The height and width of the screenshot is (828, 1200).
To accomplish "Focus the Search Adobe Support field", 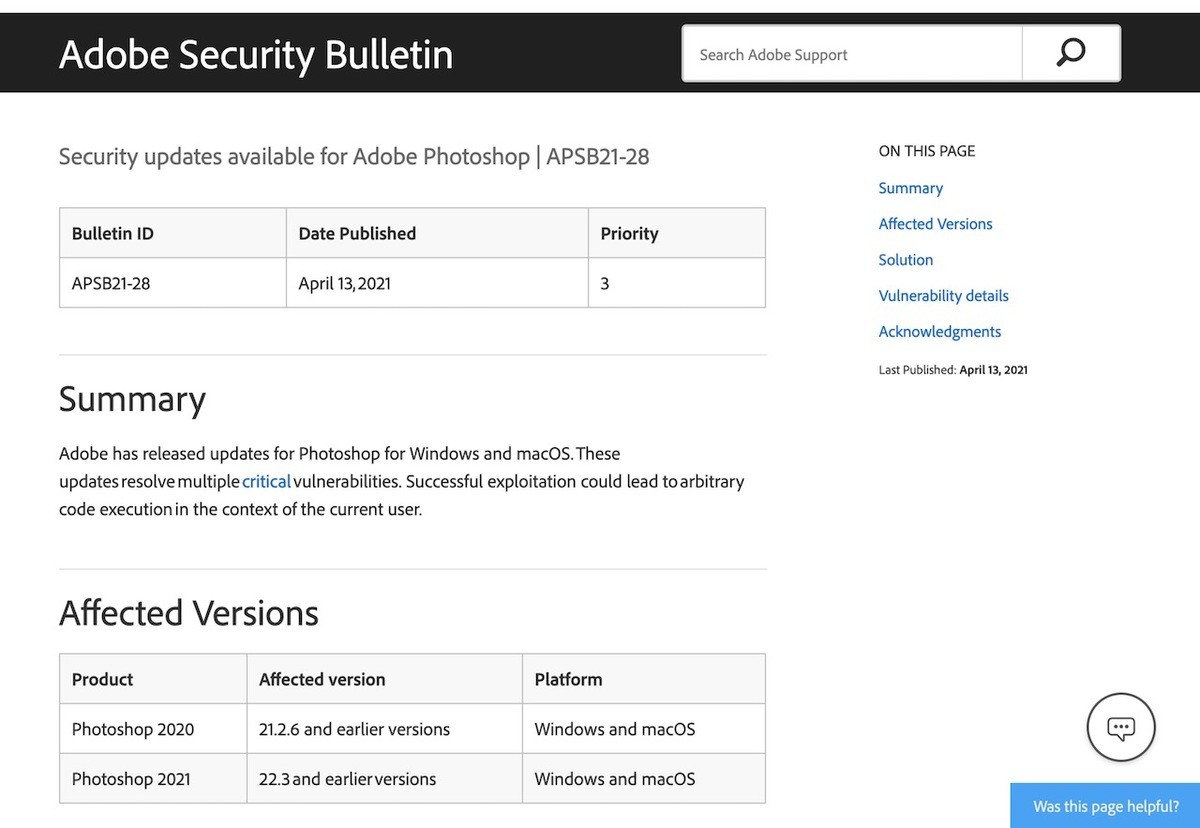I will 853,54.
